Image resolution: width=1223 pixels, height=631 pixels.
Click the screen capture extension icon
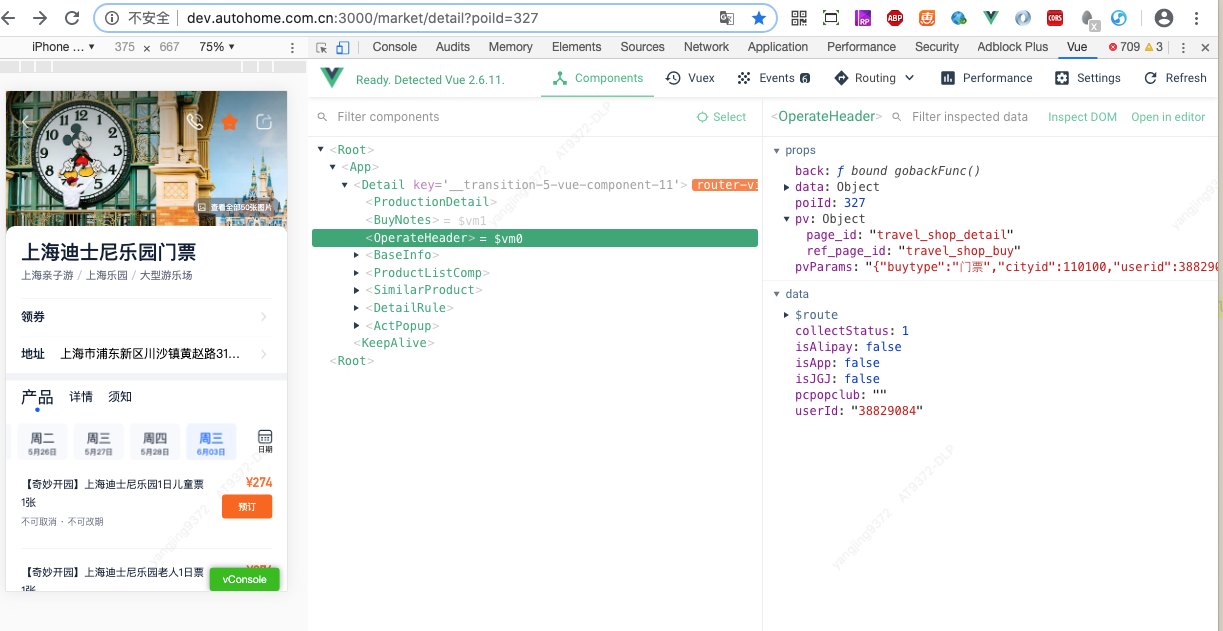tap(831, 18)
